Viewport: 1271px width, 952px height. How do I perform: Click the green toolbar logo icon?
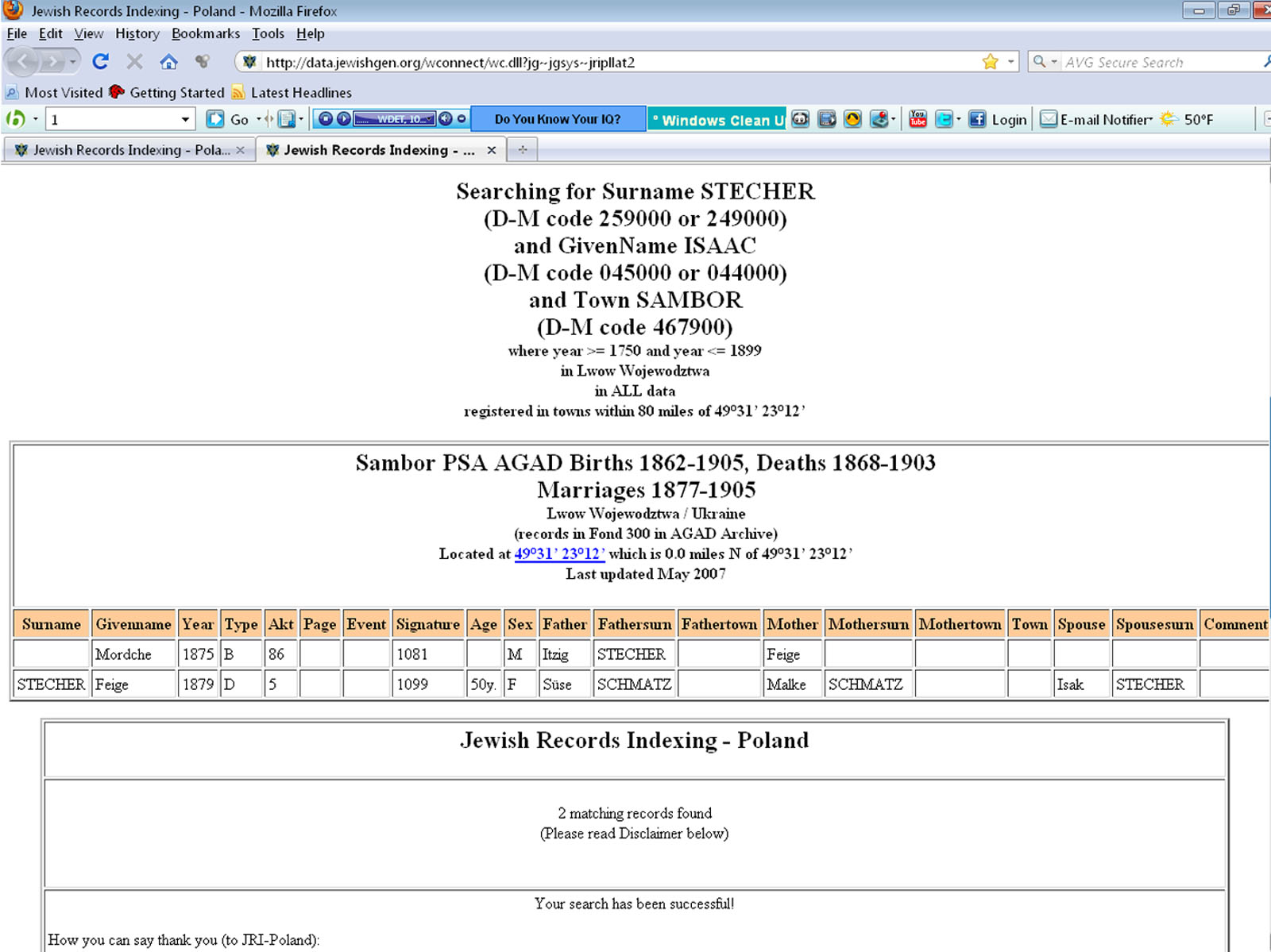(16, 119)
